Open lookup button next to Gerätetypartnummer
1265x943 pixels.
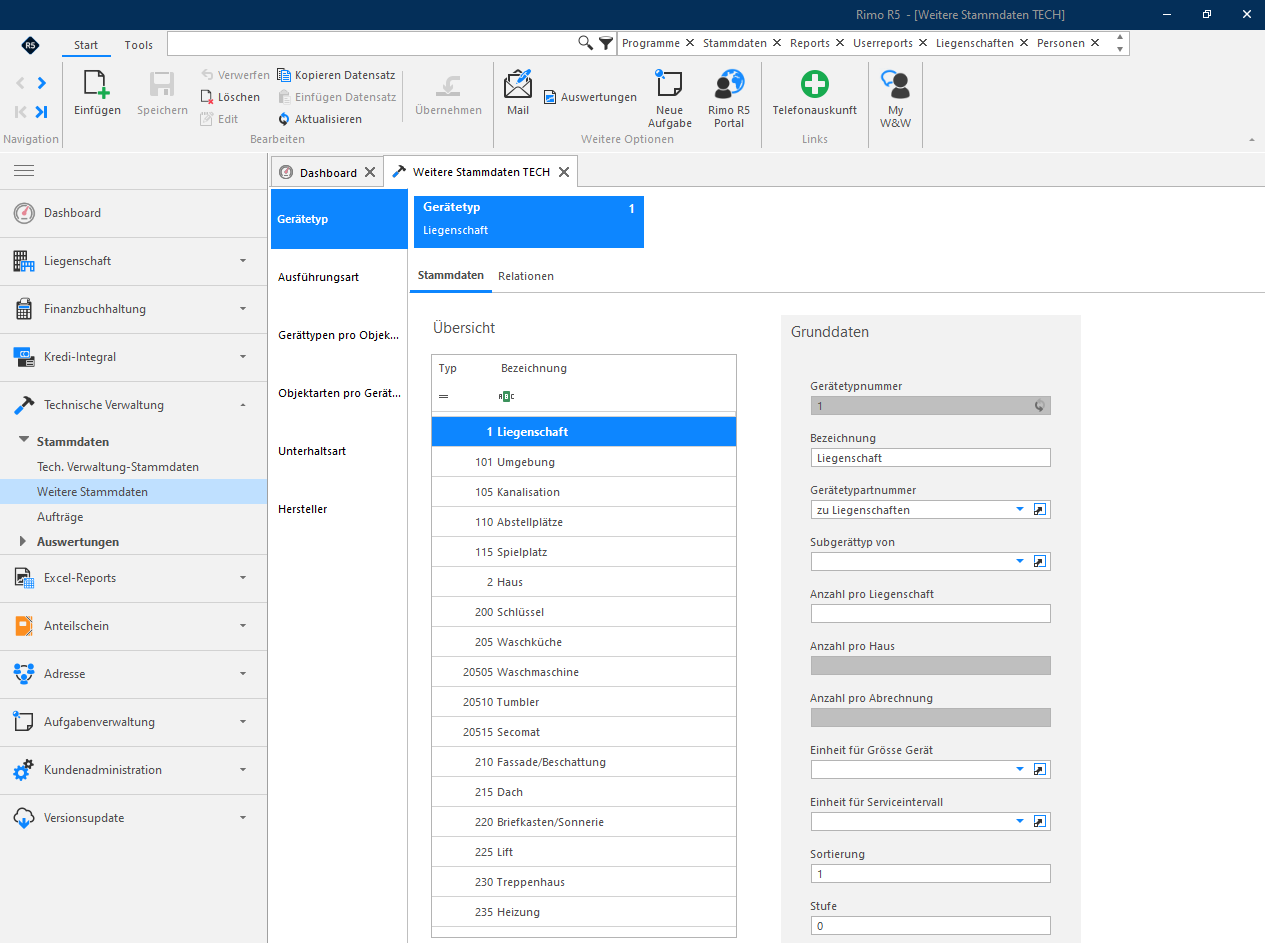coord(1040,510)
